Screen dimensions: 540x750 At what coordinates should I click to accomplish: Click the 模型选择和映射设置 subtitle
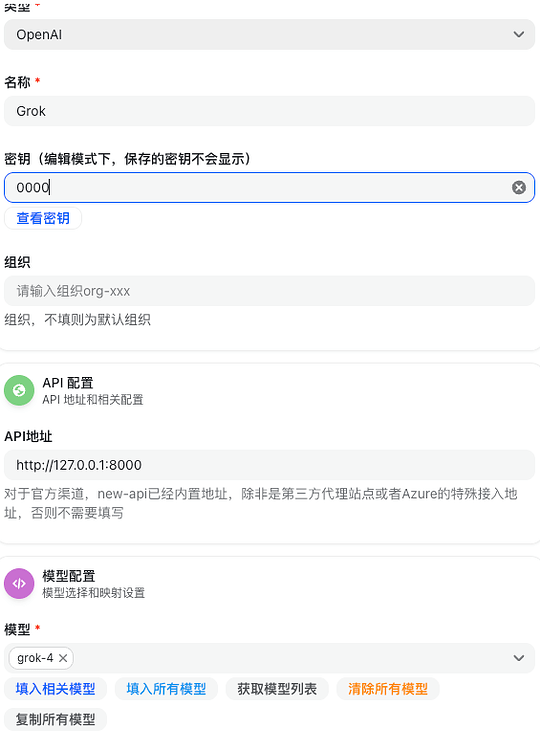pyautogui.click(x=94, y=593)
